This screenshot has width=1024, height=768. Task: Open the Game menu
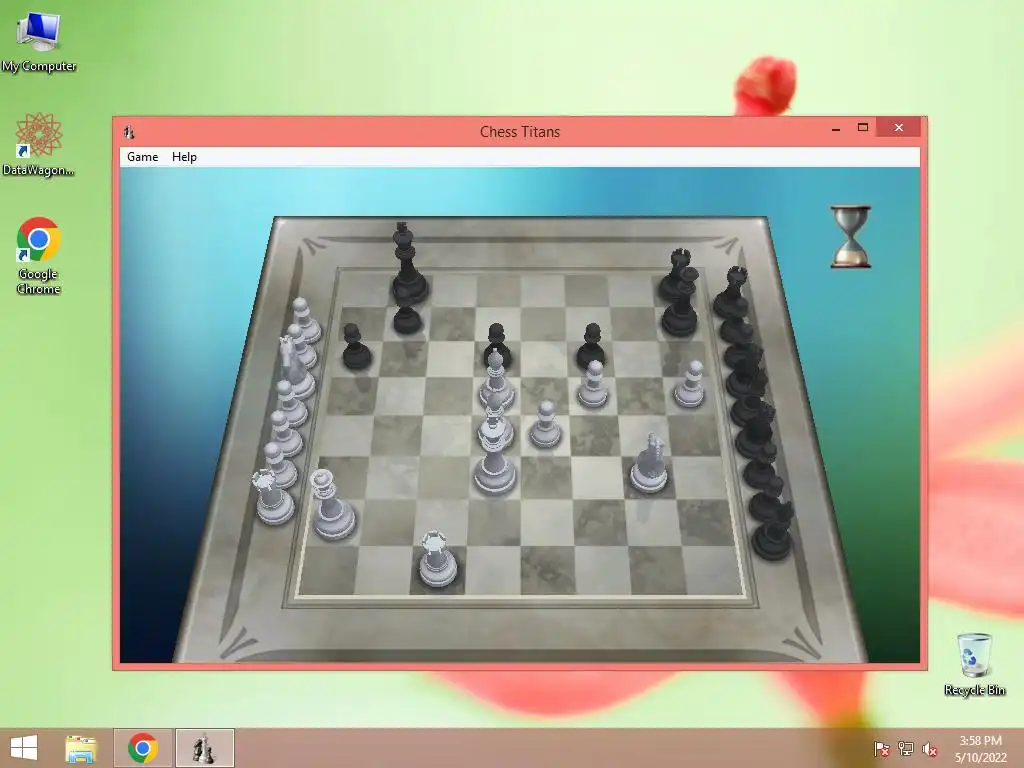tap(142, 157)
